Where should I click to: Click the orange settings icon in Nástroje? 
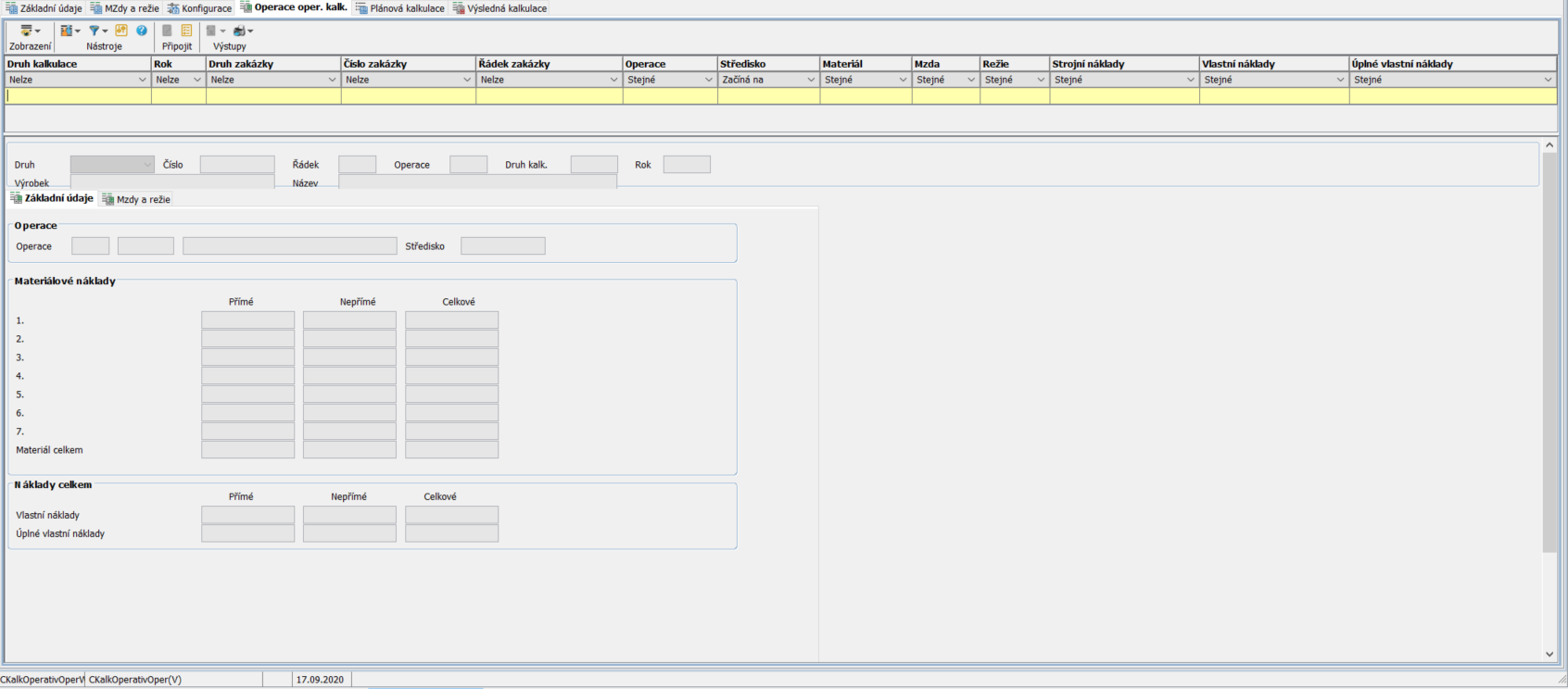pos(121,31)
